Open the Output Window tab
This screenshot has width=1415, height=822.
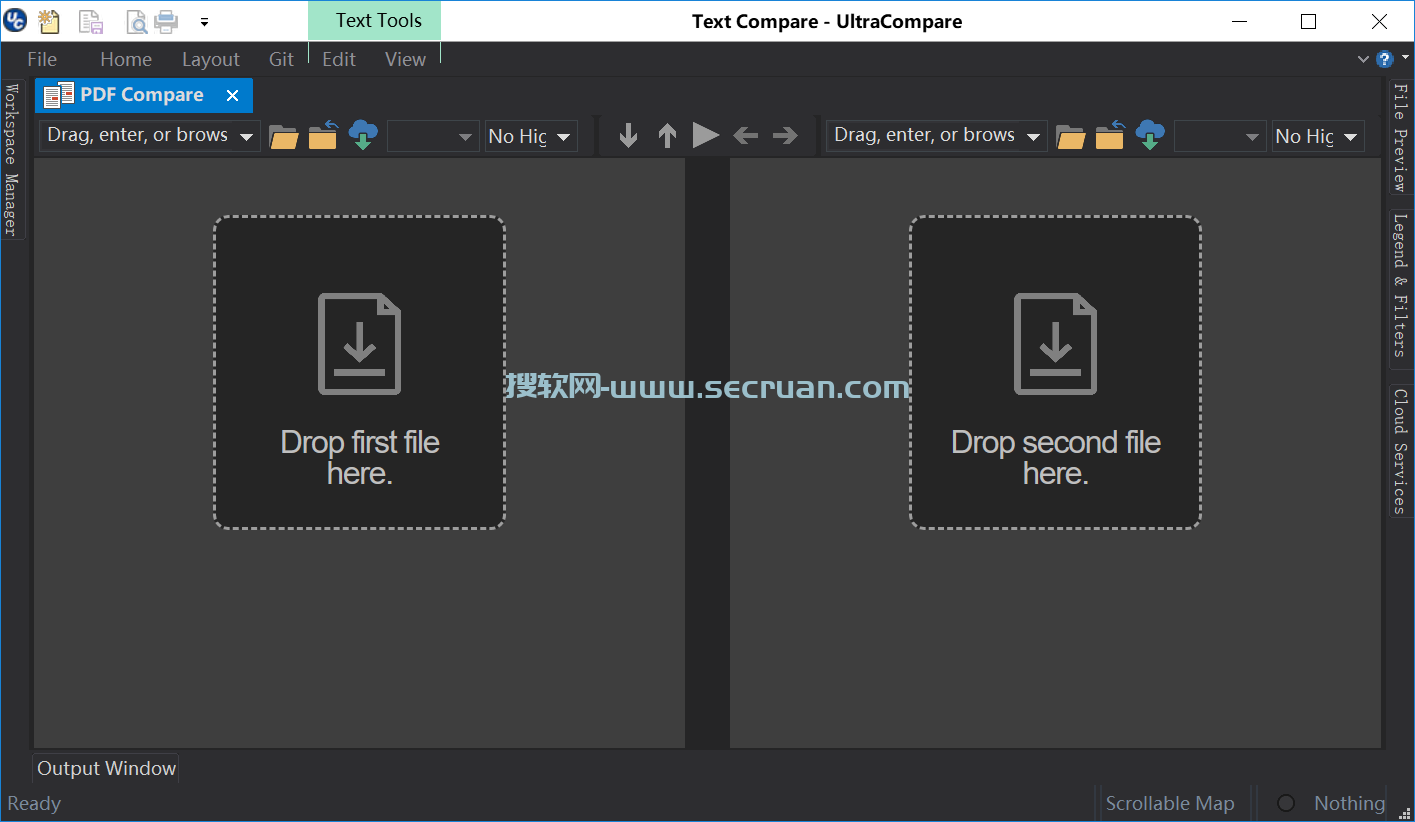(106, 768)
